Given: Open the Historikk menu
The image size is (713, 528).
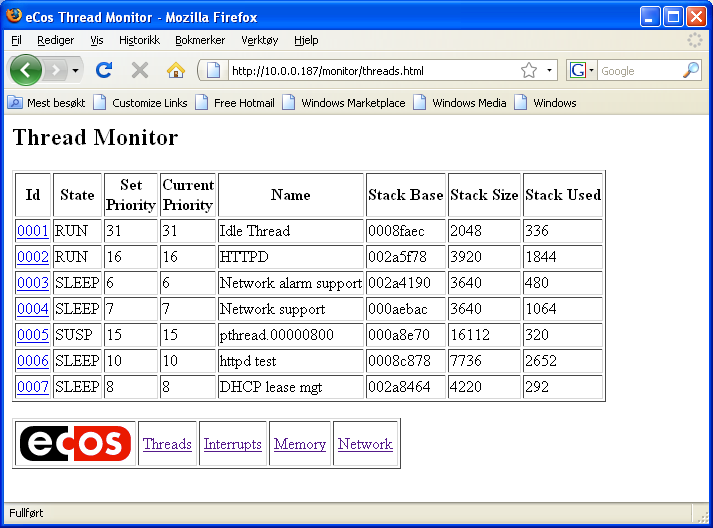Looking at the screenshot, I should pyautogui.click(x=139, y=40).
